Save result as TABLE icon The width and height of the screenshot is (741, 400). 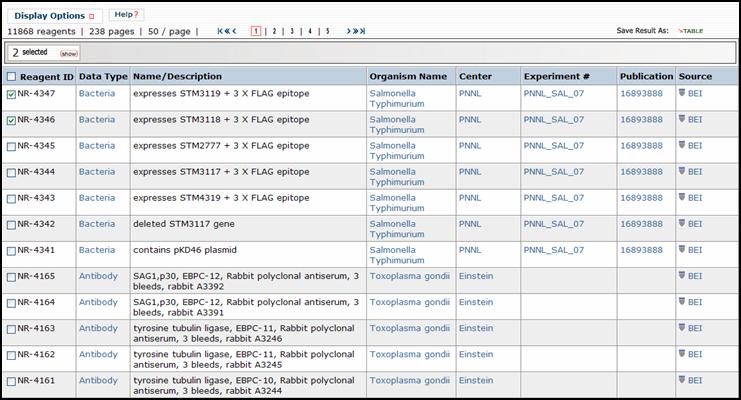click(691, 31)
